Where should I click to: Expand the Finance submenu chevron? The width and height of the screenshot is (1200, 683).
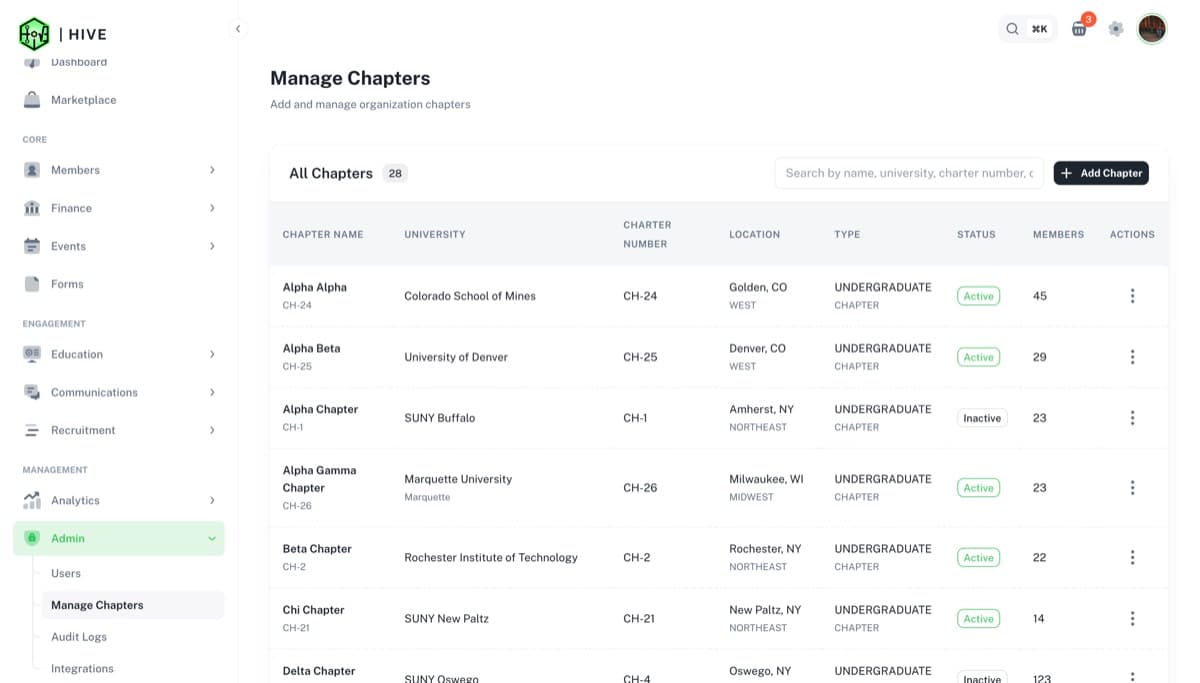pyautogui.click(x=212, y=208)
